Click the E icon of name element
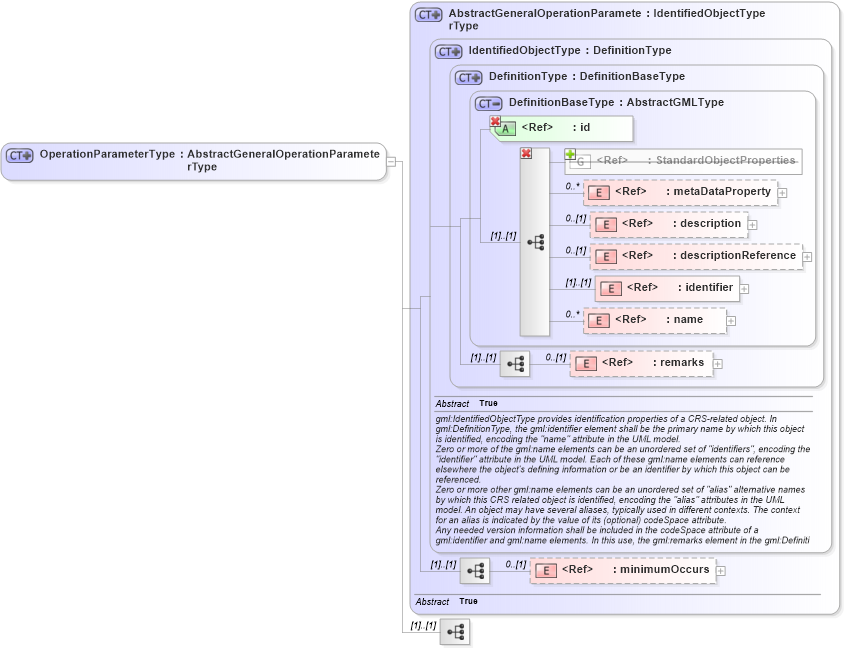Screen dimensions: 844x649 (x=599, y=321)
